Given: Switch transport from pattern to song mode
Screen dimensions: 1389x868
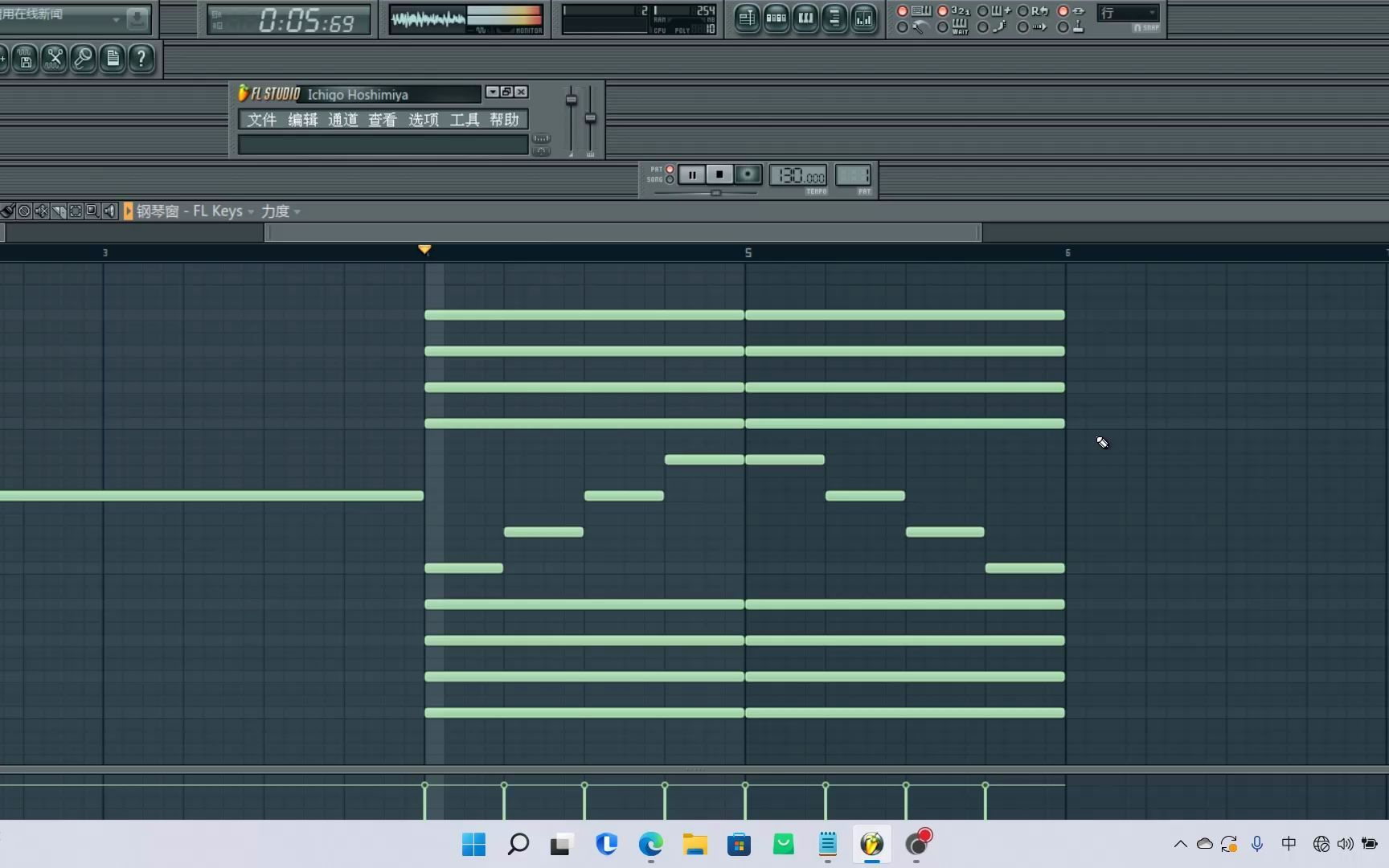Looking at the screenshot, I should click(670, 181).
